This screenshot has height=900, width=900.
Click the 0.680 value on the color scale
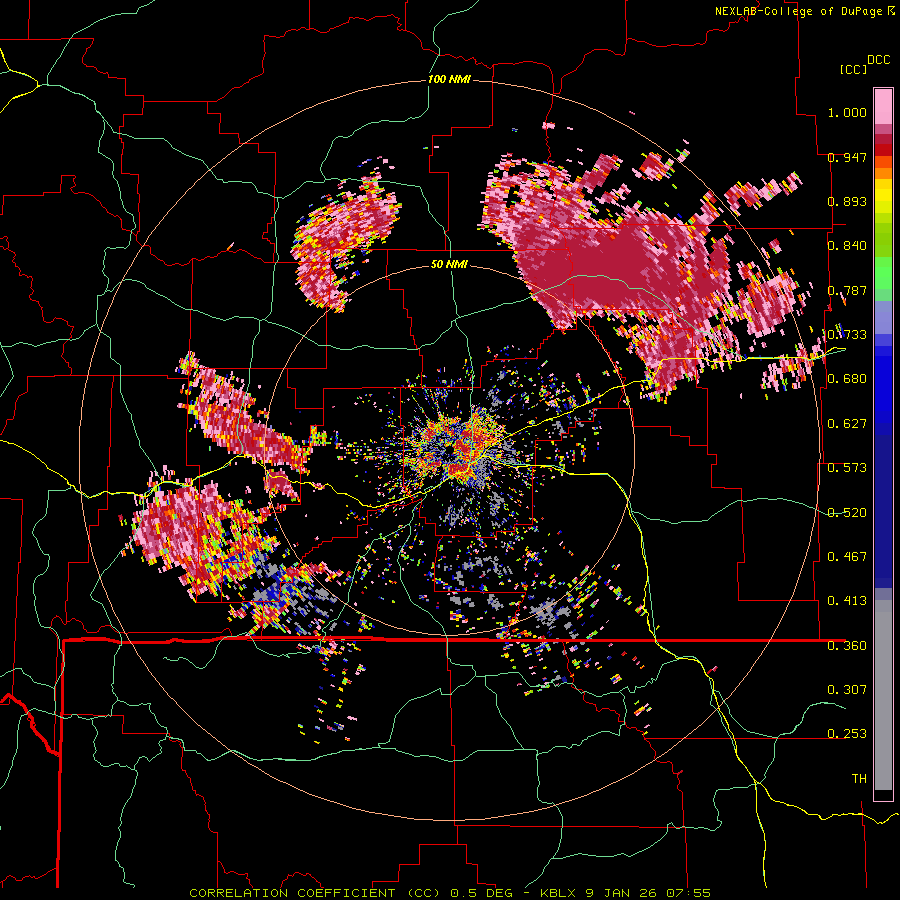[x=847, y=379]
